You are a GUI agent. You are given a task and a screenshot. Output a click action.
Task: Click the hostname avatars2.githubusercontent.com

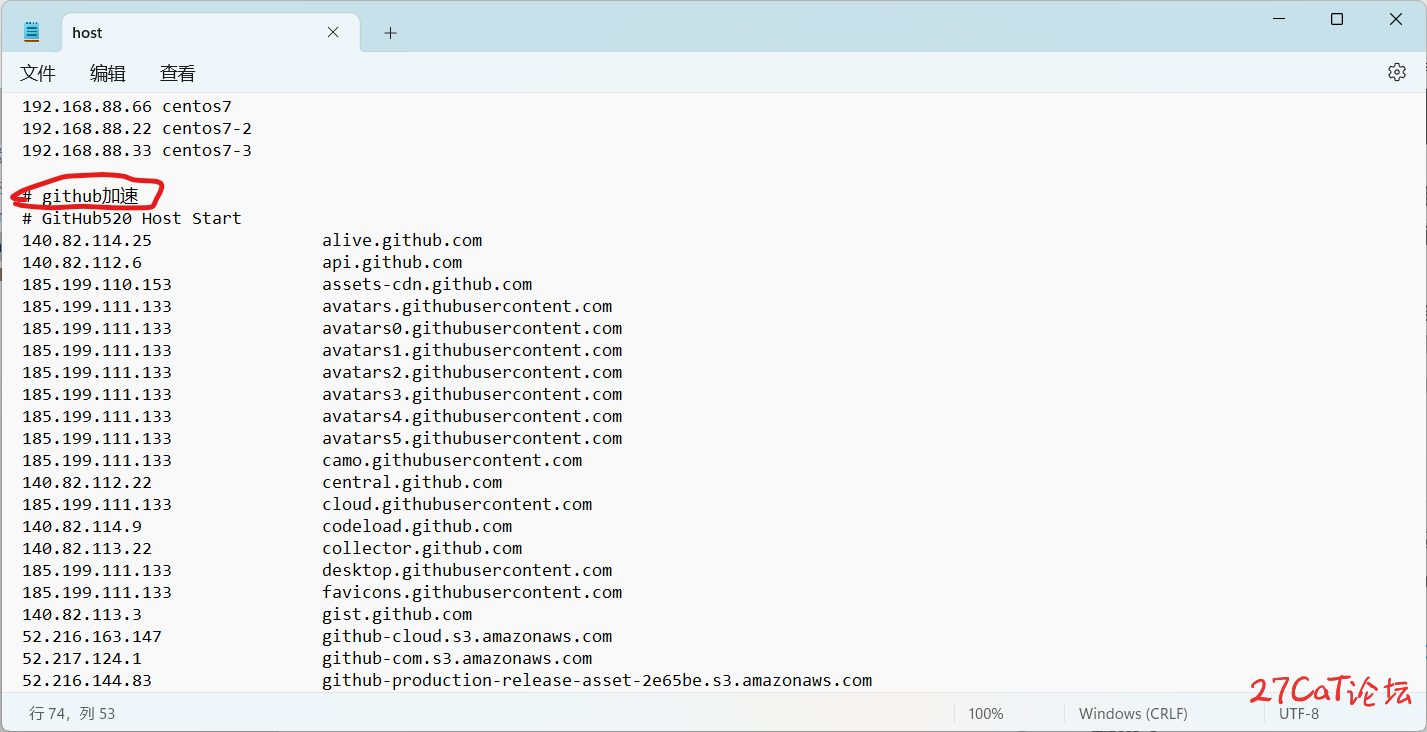pos(472,372)
